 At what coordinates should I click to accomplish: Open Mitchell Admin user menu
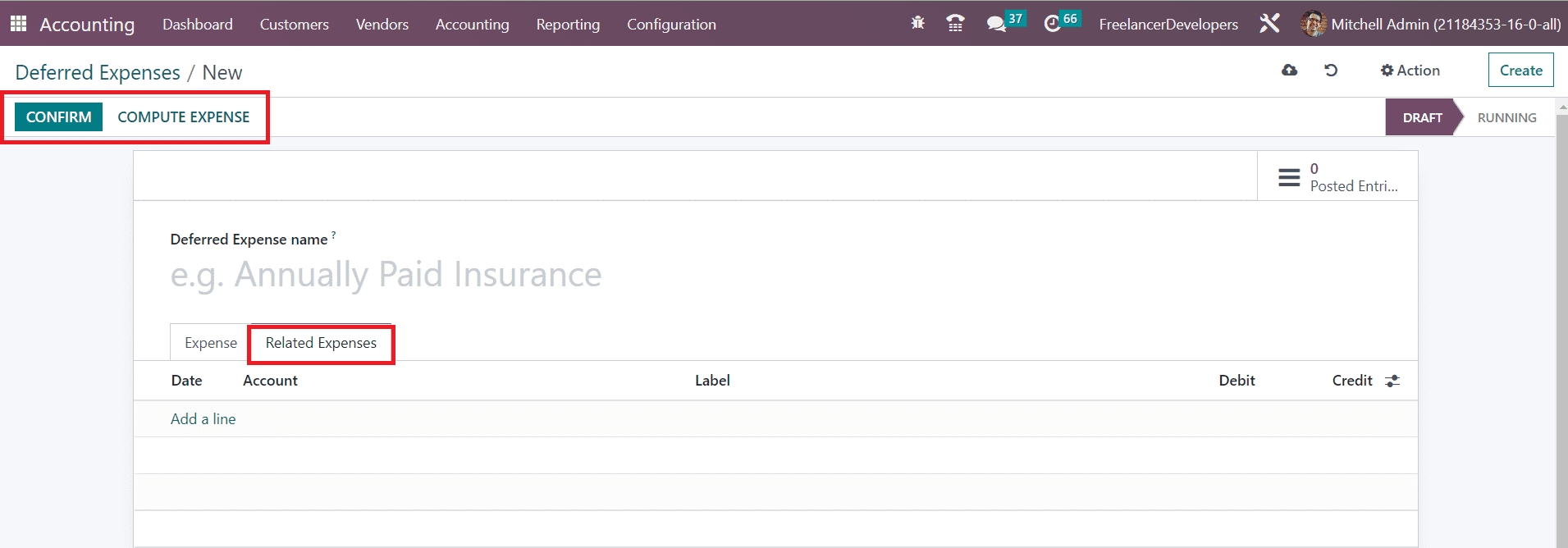point(1431,25)
